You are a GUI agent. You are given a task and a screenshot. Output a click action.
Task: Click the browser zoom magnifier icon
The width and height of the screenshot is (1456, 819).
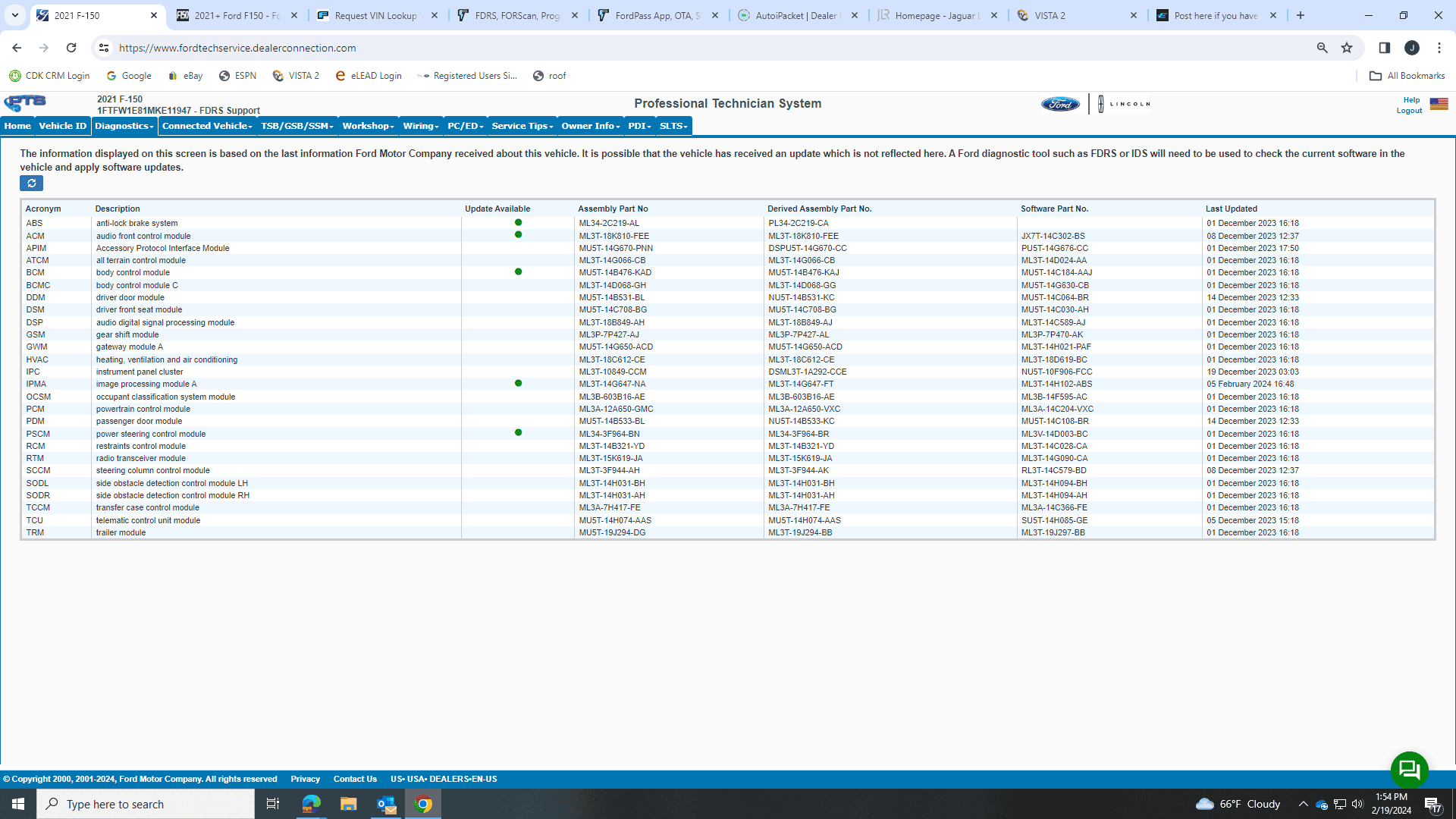[x=1322, y=48]
